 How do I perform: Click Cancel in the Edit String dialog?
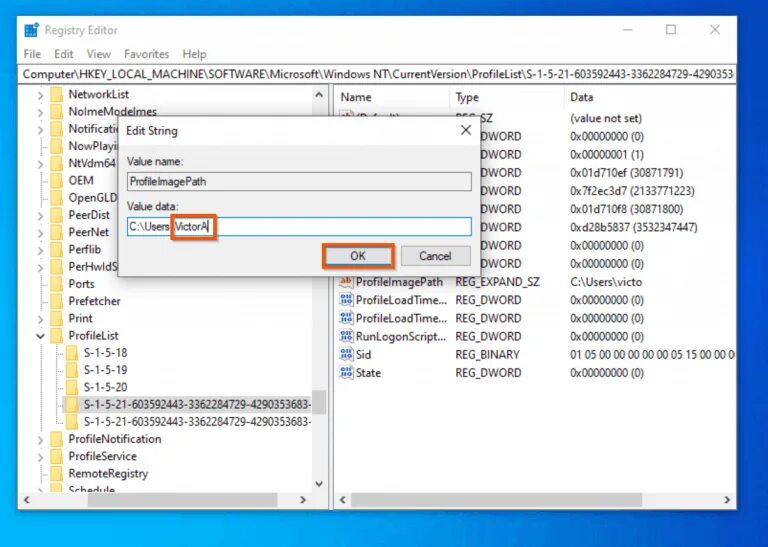coord(435,256)
